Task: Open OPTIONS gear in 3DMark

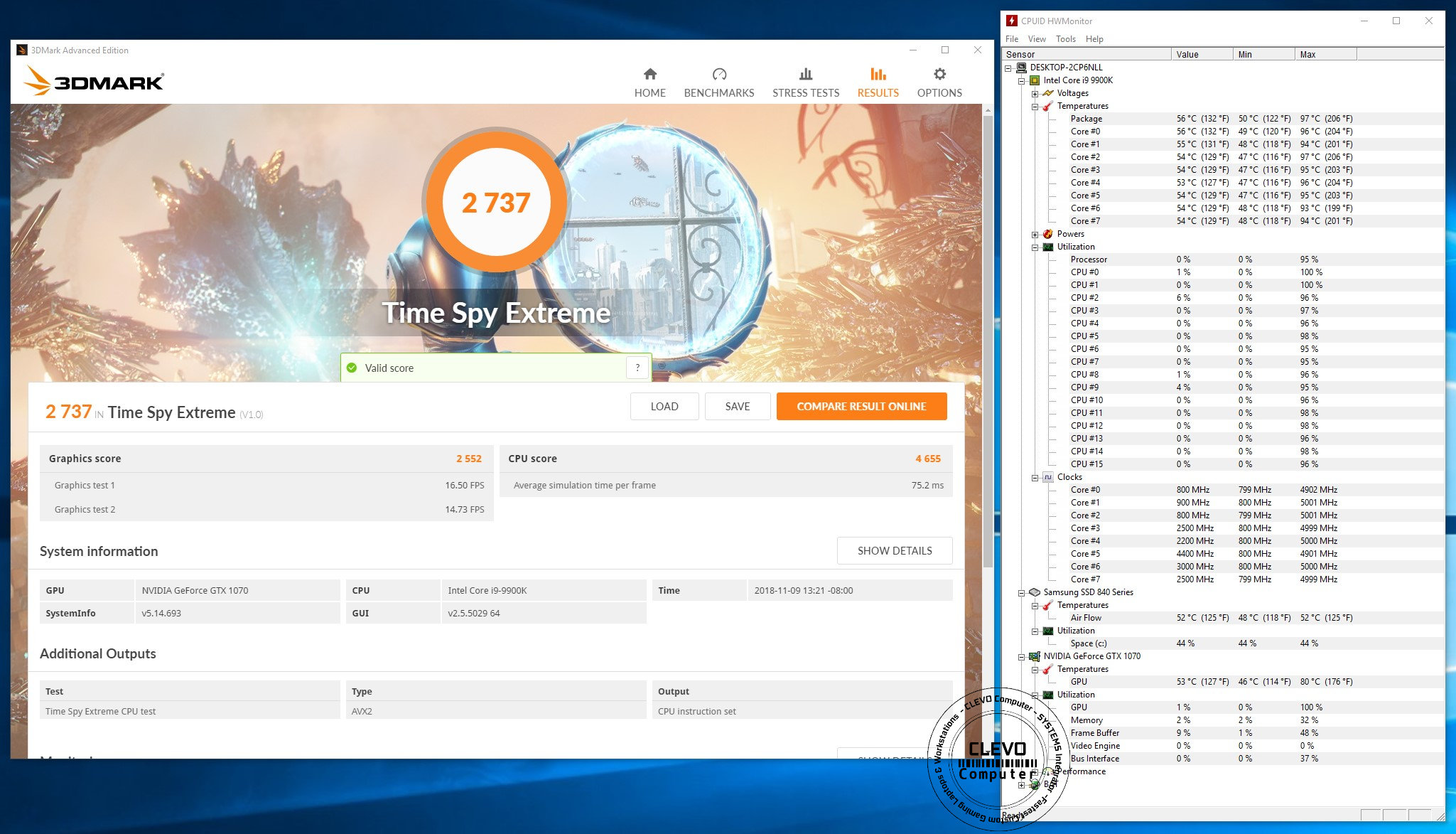Action: [939, 82]
